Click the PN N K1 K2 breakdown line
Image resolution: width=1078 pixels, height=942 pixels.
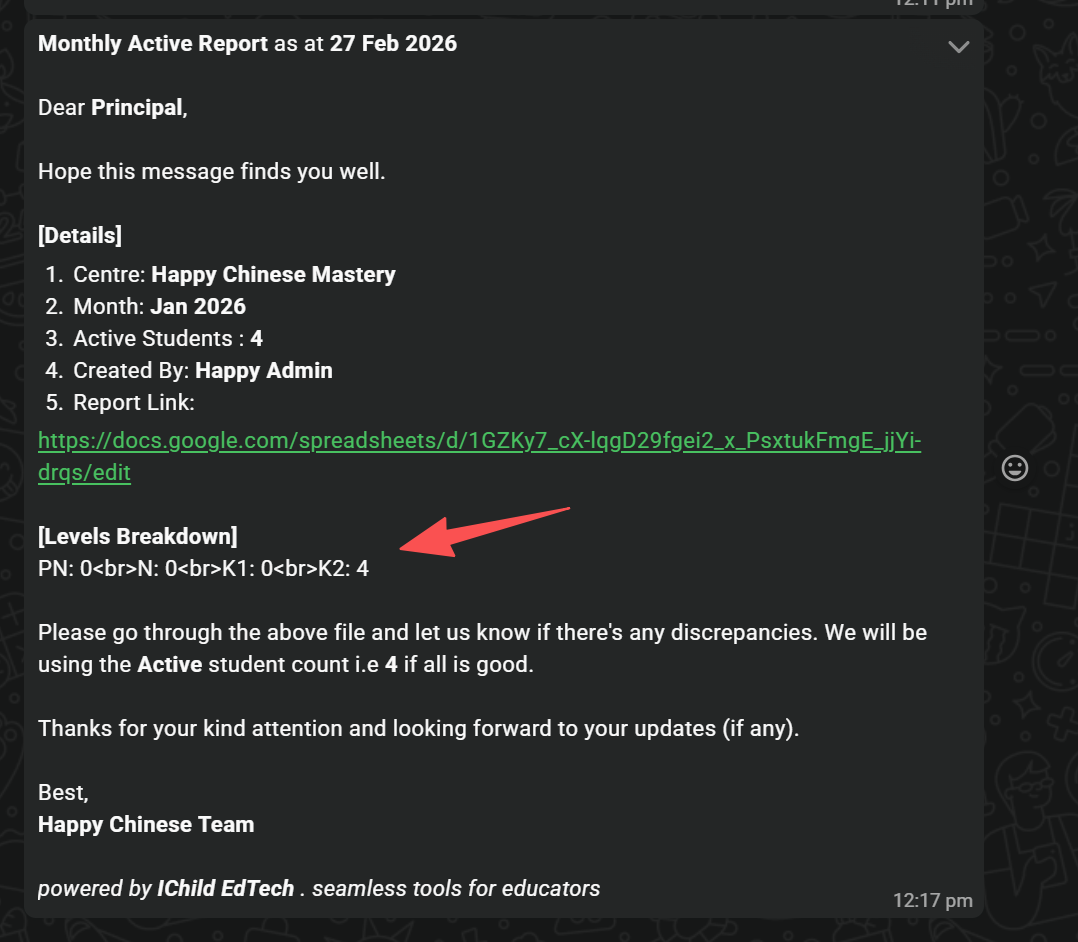[203, 568]
